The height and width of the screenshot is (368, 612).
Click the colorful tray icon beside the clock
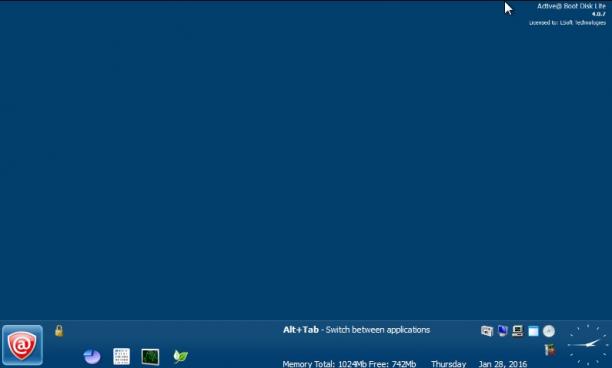(550, 350)
